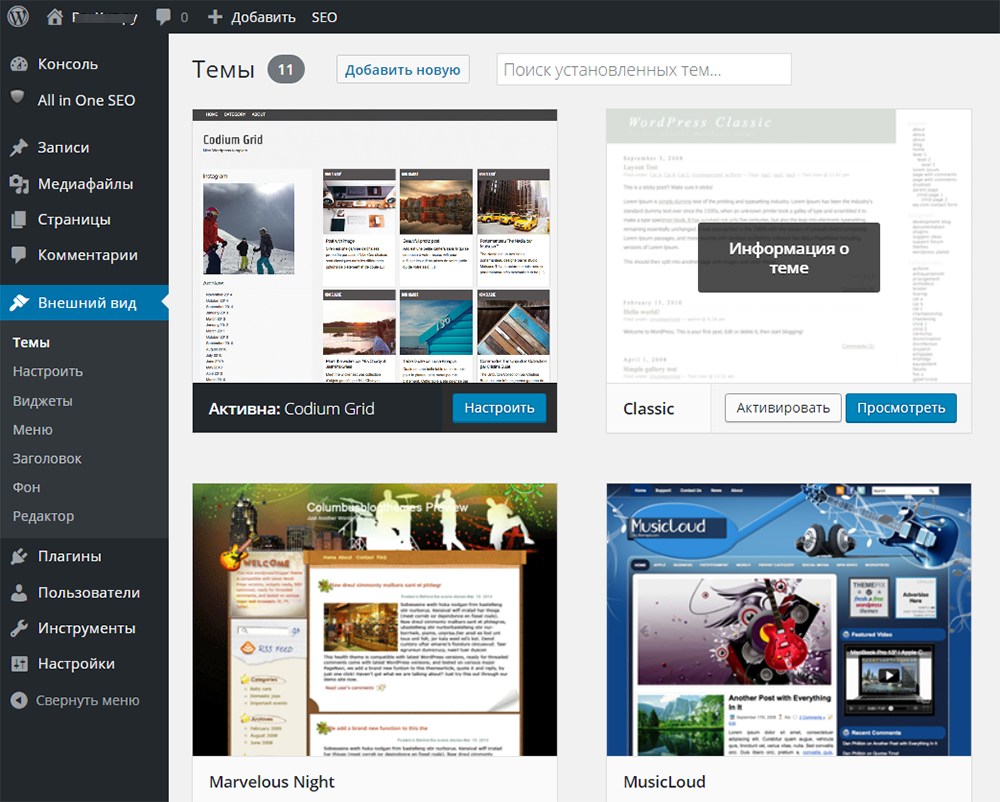
Task: Click the All in One SEO shield icon
Action: click(18, 99)
